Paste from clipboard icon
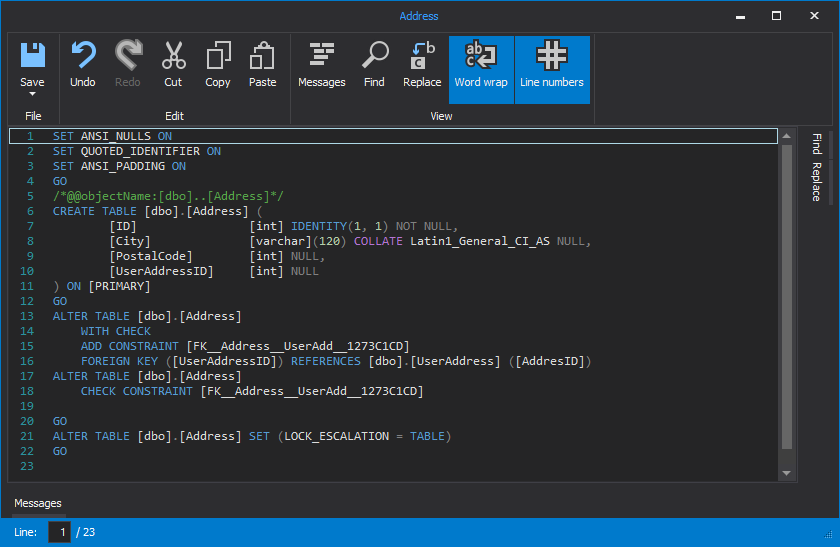The width and height of the screenshot is (840, 547). click(x=262, y=65)
